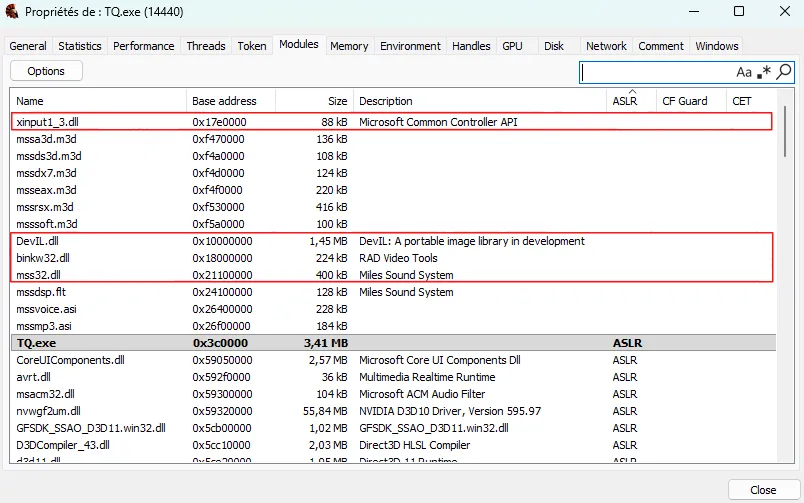
Task: Select the mssdsp.flt row
Action: tap(393, 292)
